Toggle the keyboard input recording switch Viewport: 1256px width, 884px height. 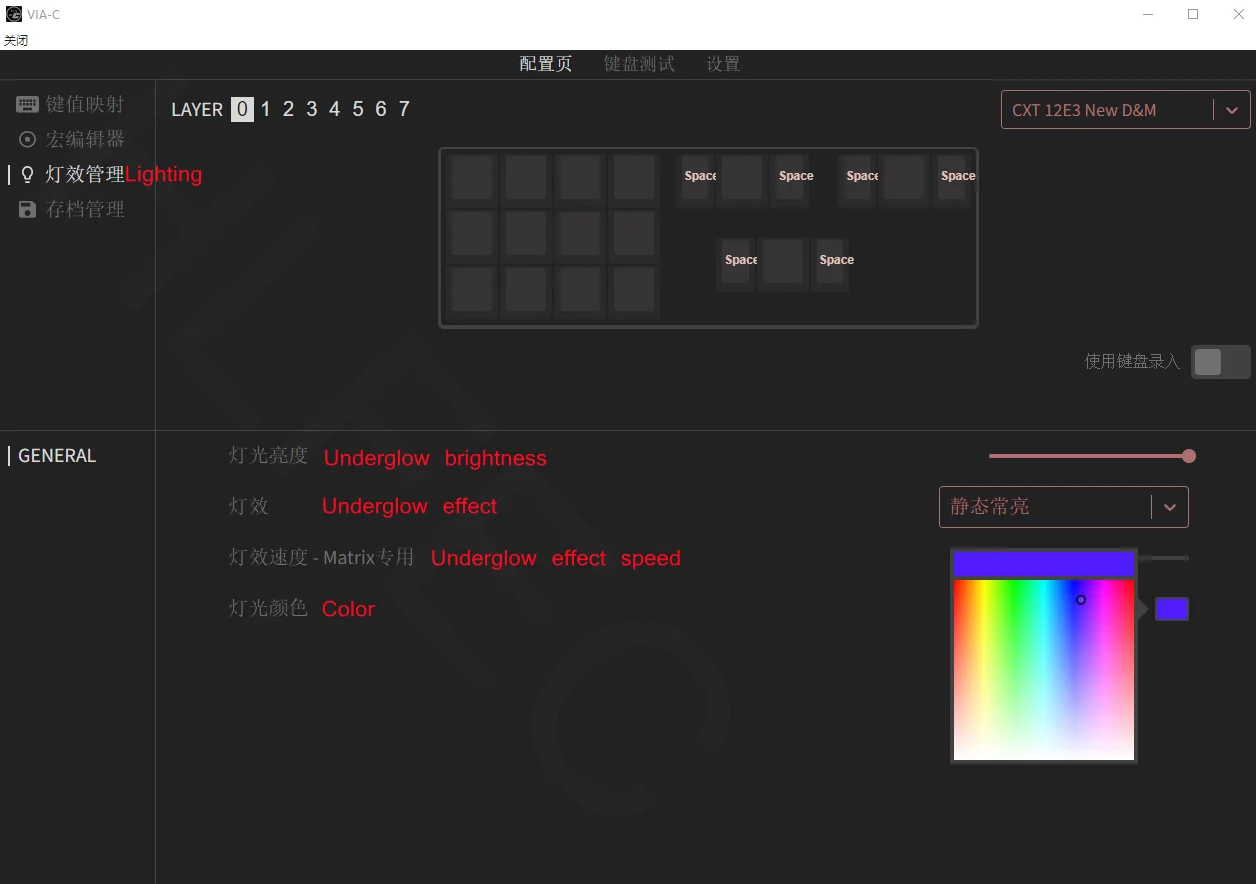(x=1220, y=362)
